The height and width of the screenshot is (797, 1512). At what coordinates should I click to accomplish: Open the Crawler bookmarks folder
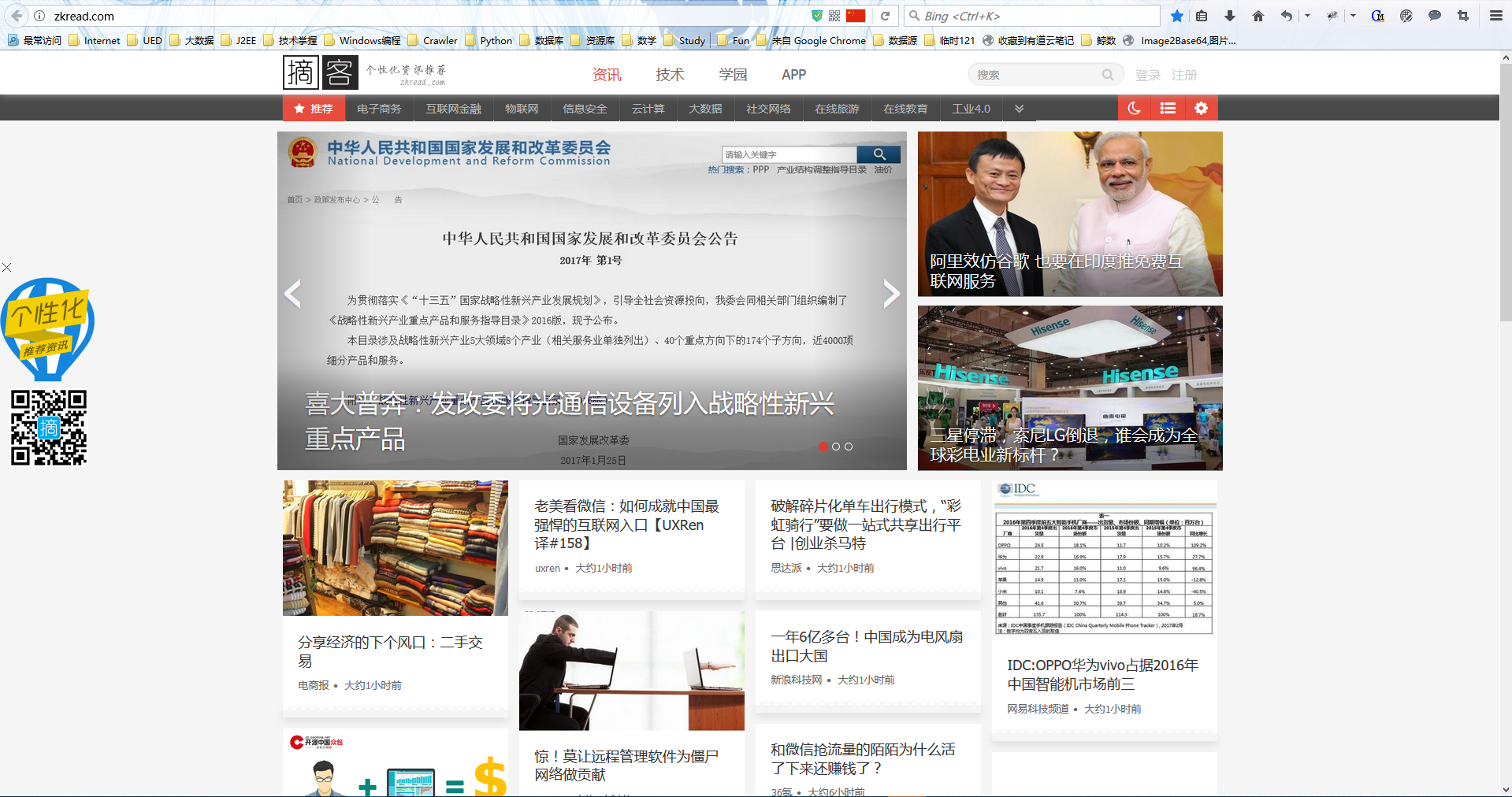(x=433, y=40)
